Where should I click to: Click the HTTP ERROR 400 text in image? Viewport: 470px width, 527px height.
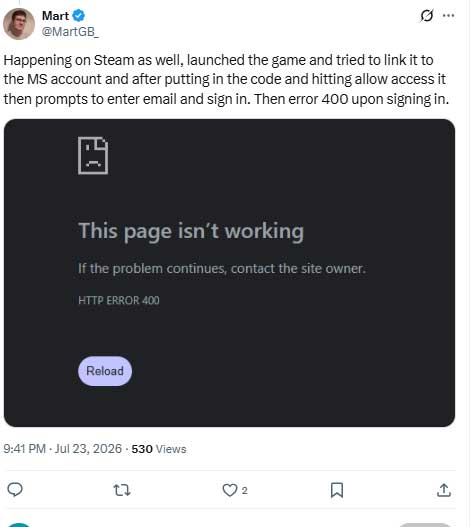[x=119, y=300]
